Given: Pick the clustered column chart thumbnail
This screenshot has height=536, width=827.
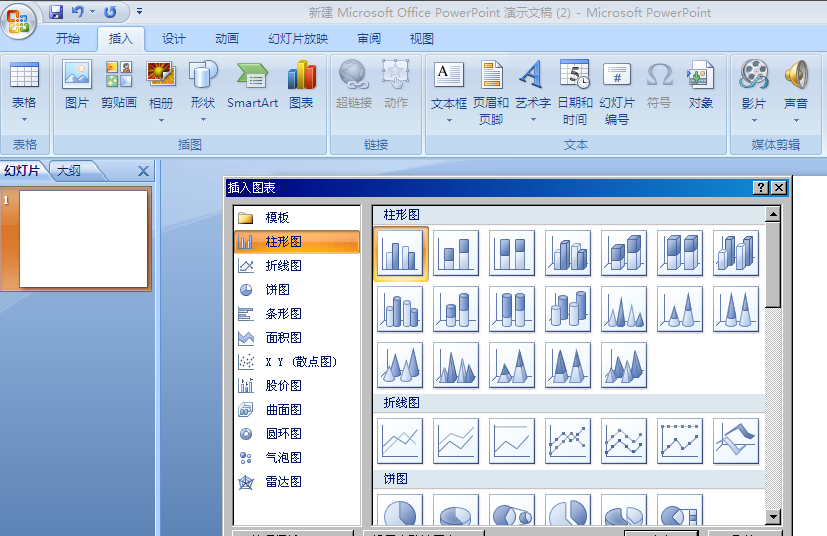Looking at the screenshot, I should (400, 253).
